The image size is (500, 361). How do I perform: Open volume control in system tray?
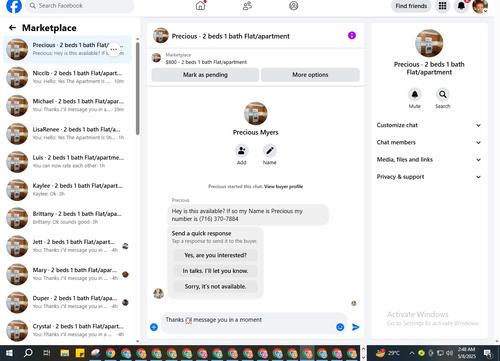pos(450,353)
